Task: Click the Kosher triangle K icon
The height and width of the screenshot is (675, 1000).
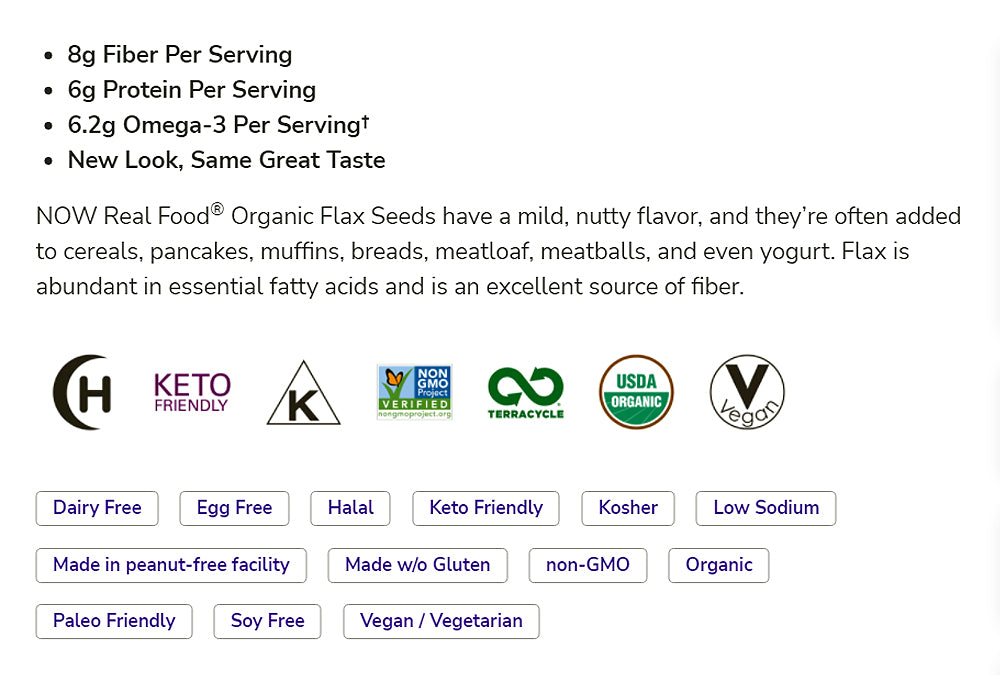Action: tap(304, 393)
